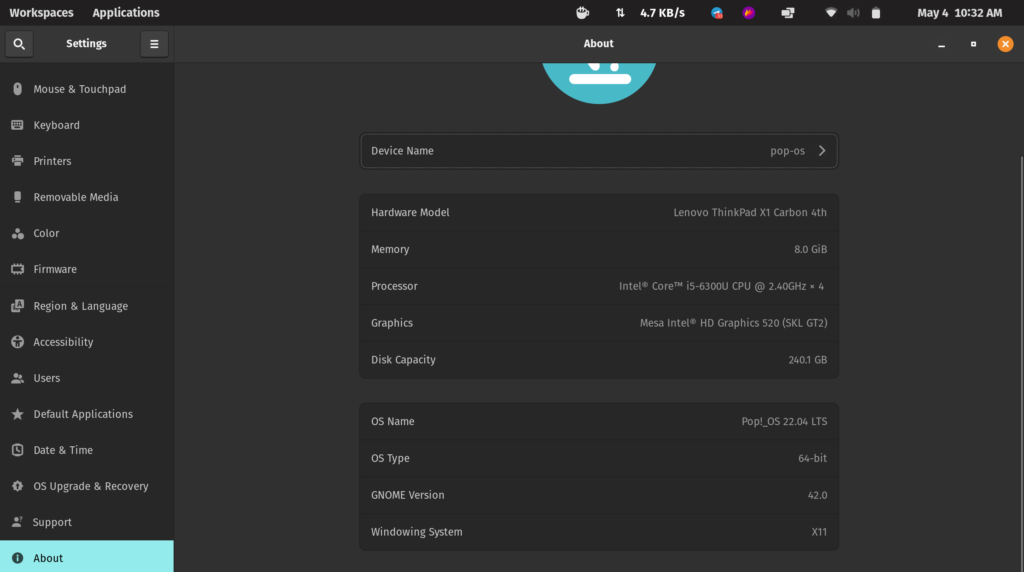Image resolution: width=1024 pixels, height=572 pixels.
Task: Click the network speed 4.7 KB/s text
Action: 662,12
